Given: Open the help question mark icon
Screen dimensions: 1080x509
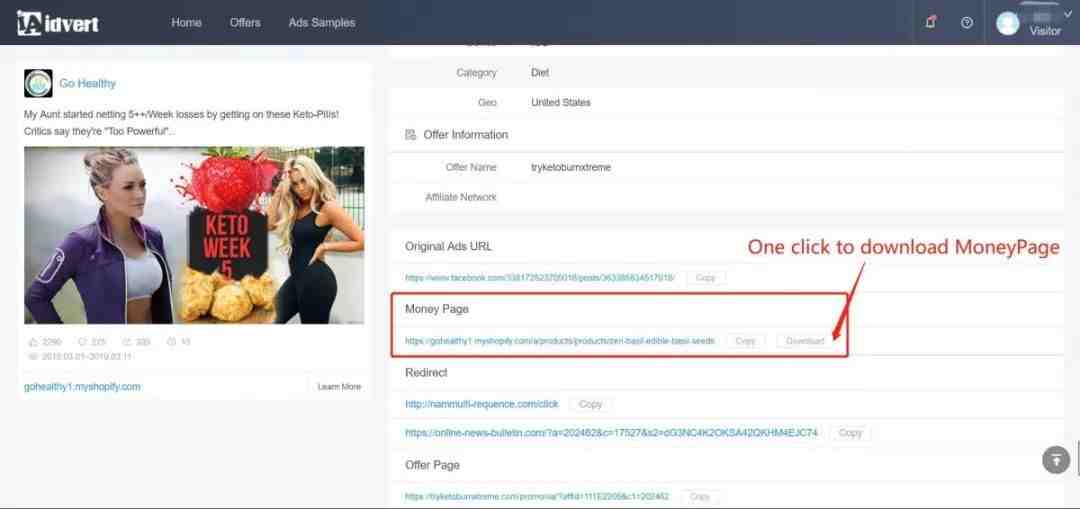Looking at the screenshot, I should point(967,23).
